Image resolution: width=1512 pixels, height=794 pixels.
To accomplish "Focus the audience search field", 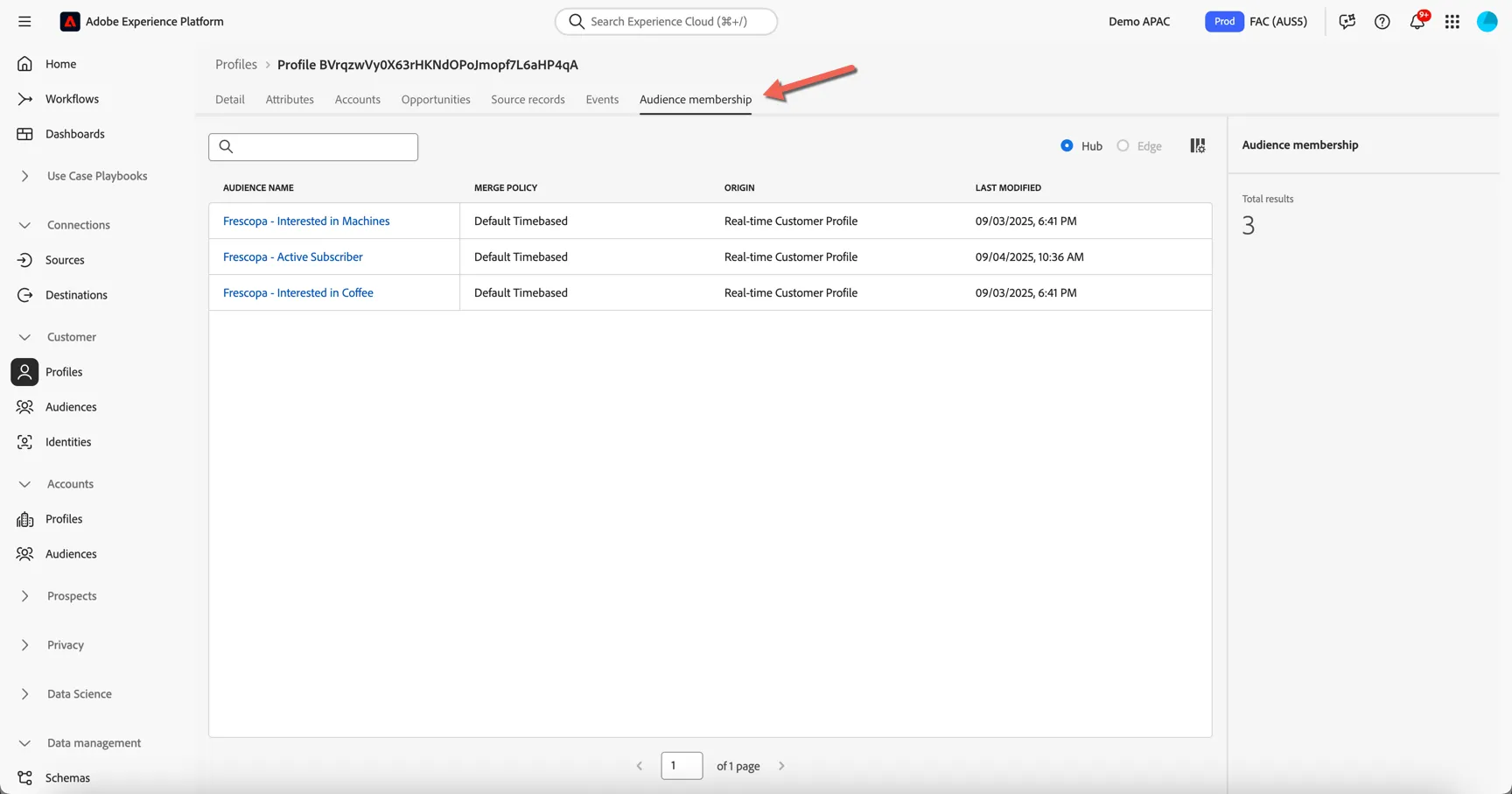I will coord(313,147).
